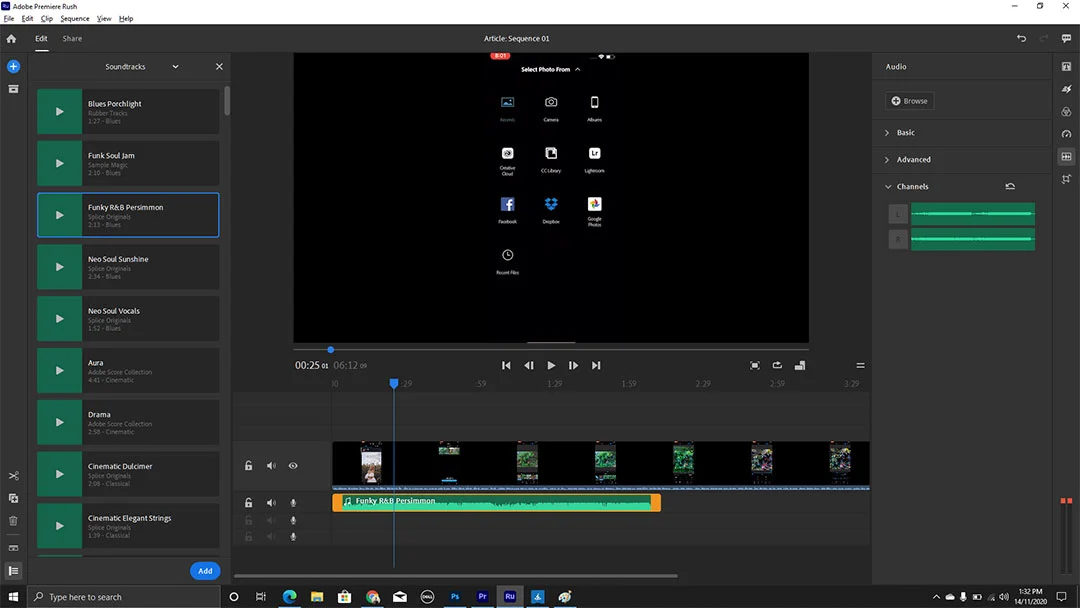Viewport: 1080px width, 608px height.
Task: Open the Soundtracks category dropdown
Action: pyautogui.click(x=176, y=67)
